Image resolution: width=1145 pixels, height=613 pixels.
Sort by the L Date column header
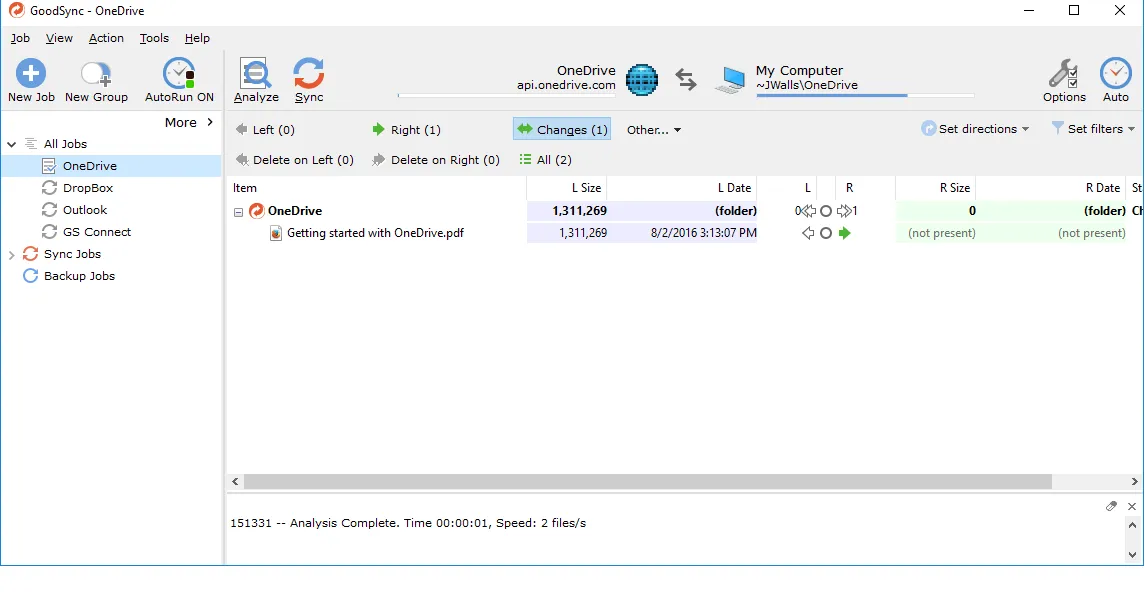click(682, 188)
